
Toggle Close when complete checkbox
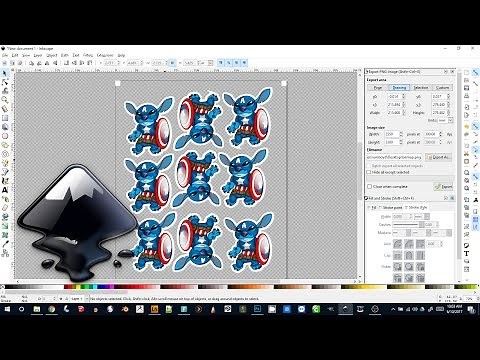point(369,187)
